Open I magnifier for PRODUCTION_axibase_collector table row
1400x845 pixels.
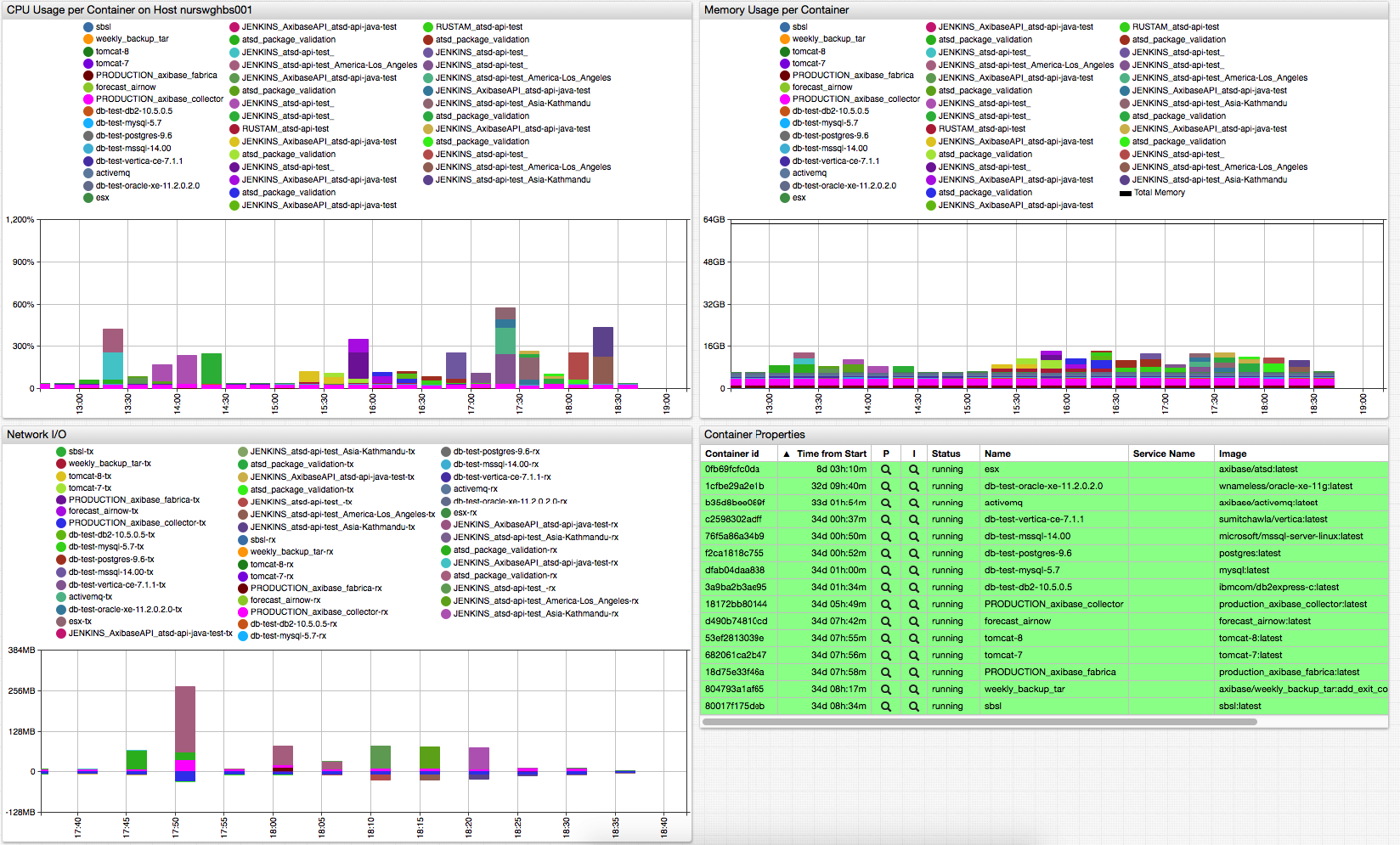tap(914, 605)
